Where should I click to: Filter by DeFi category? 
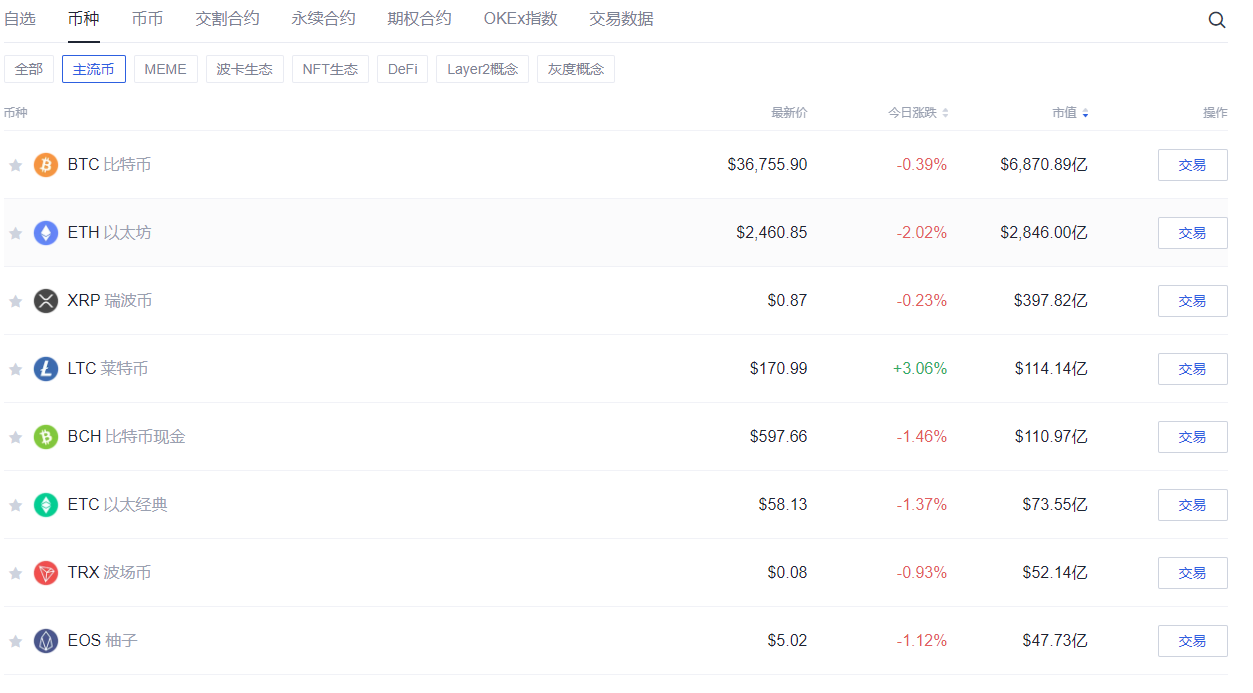[403, 69]
